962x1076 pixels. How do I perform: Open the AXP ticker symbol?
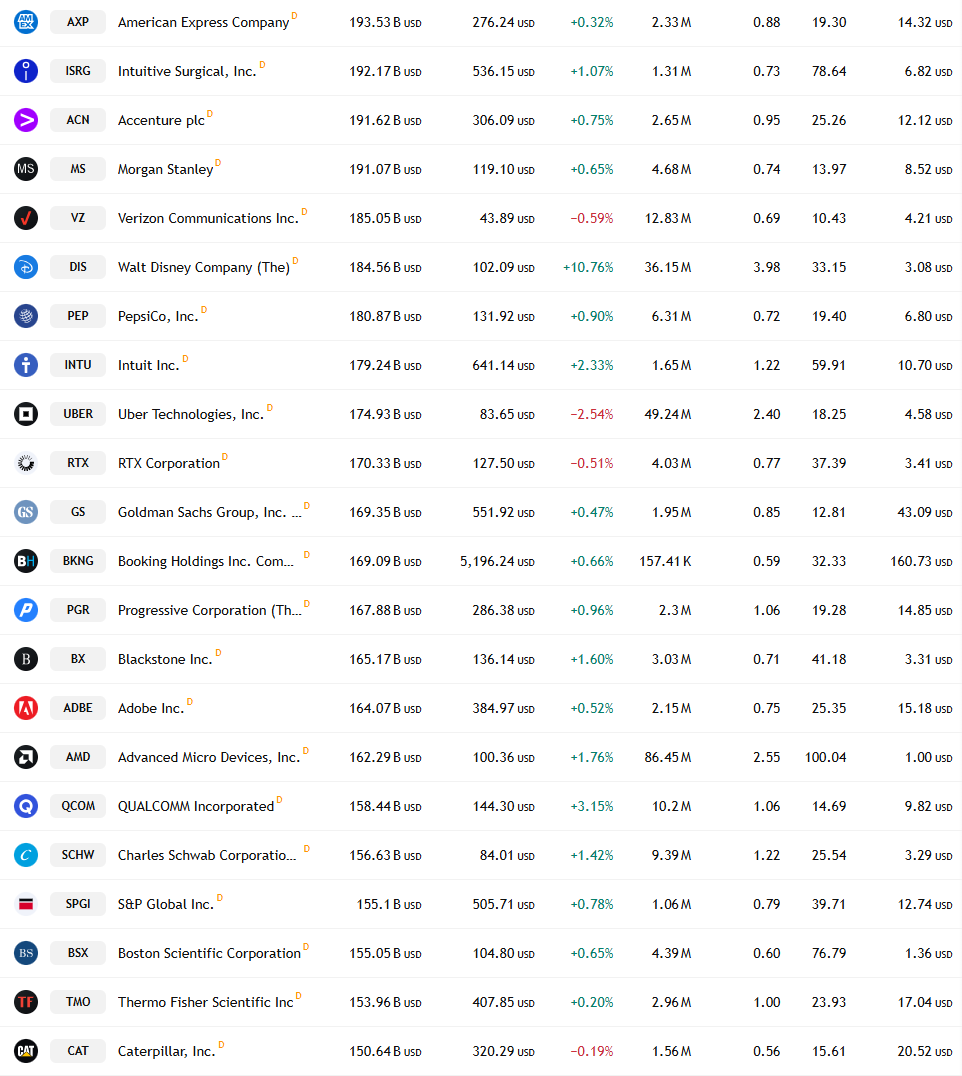click(x=78, y=22)
